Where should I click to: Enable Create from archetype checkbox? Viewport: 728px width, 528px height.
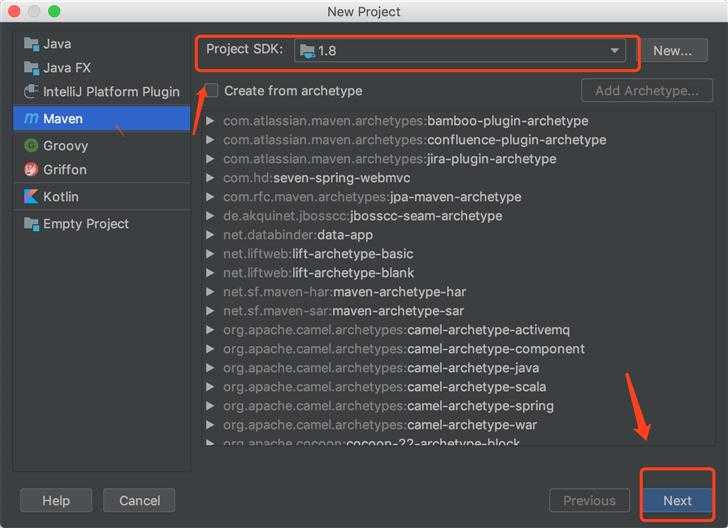click(x=211, y=90)
